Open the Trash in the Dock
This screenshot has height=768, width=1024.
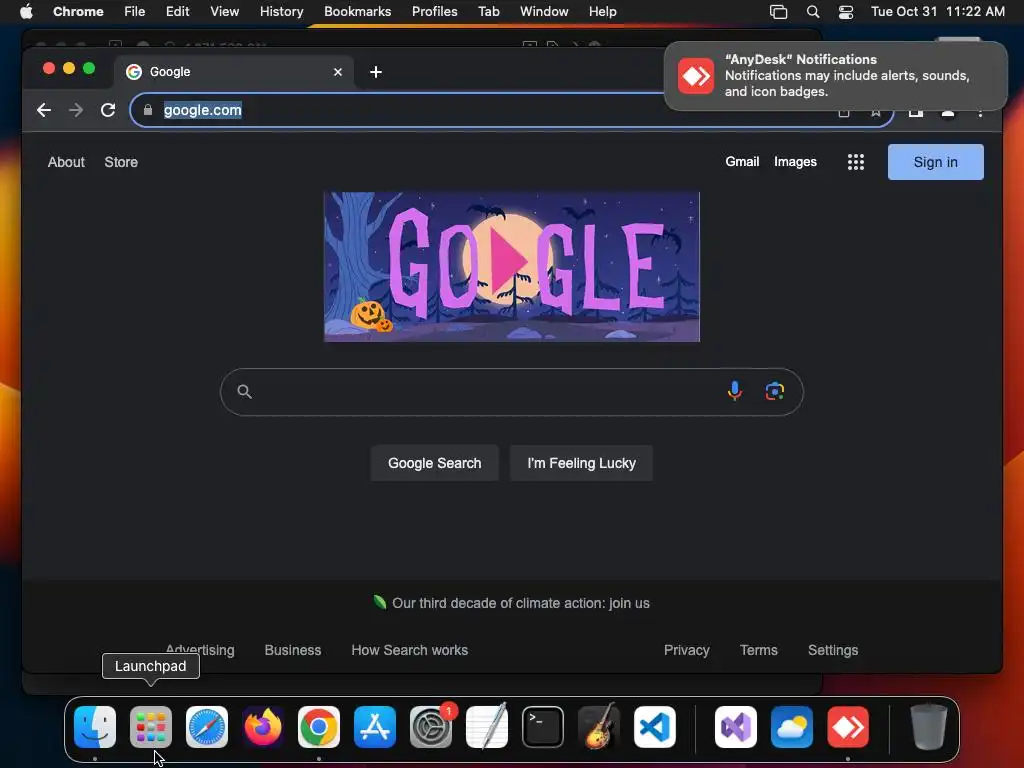point(929,726)
